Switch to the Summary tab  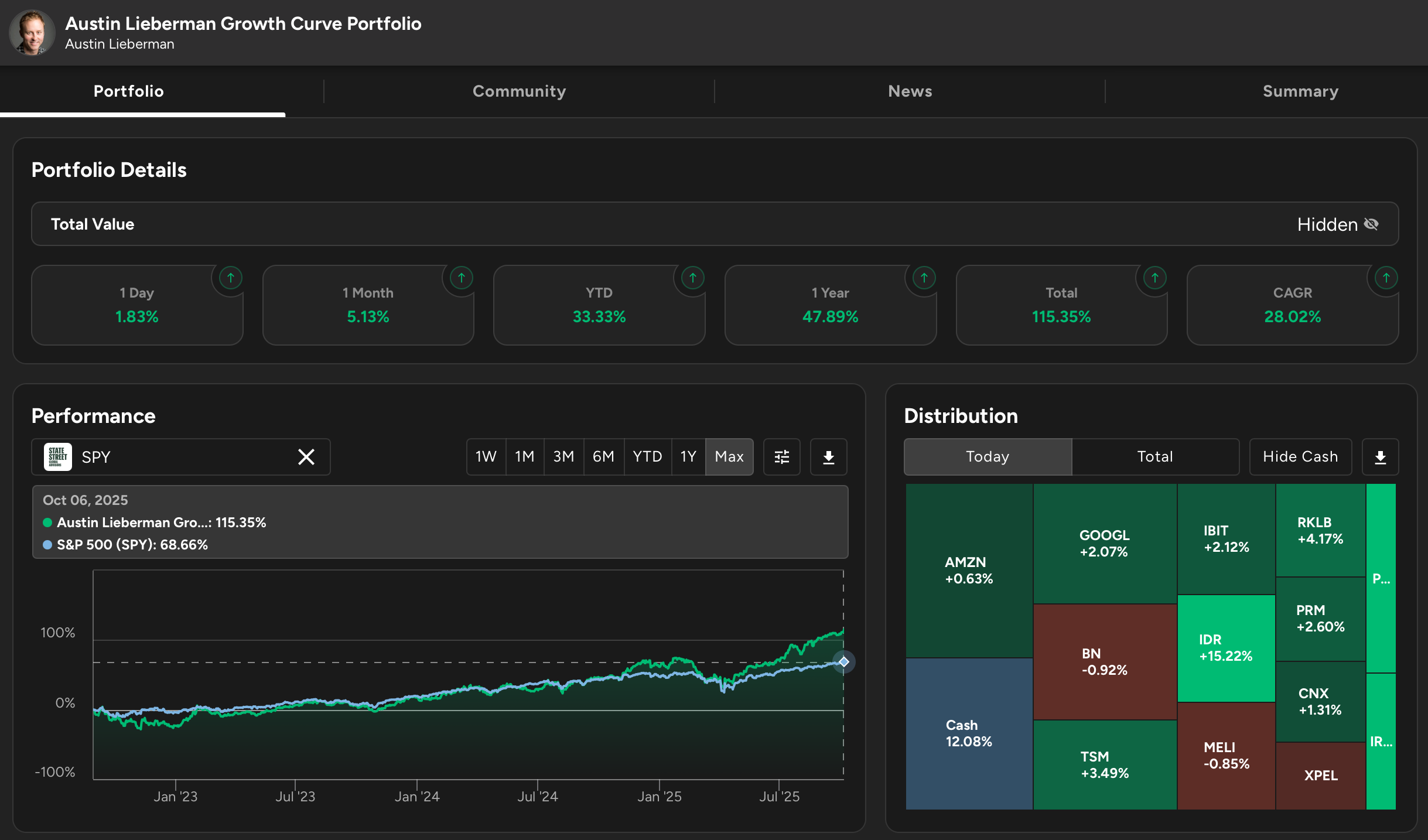pos(1300,91)
